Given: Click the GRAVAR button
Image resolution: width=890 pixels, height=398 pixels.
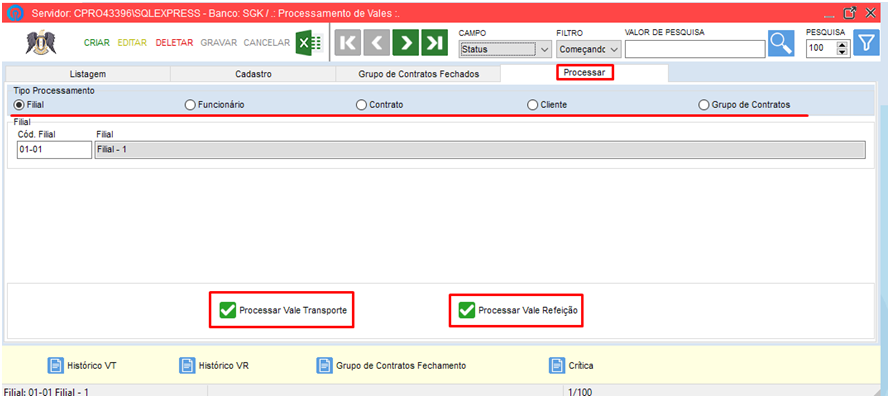Looking at the screenshot, I should [219, 43].
